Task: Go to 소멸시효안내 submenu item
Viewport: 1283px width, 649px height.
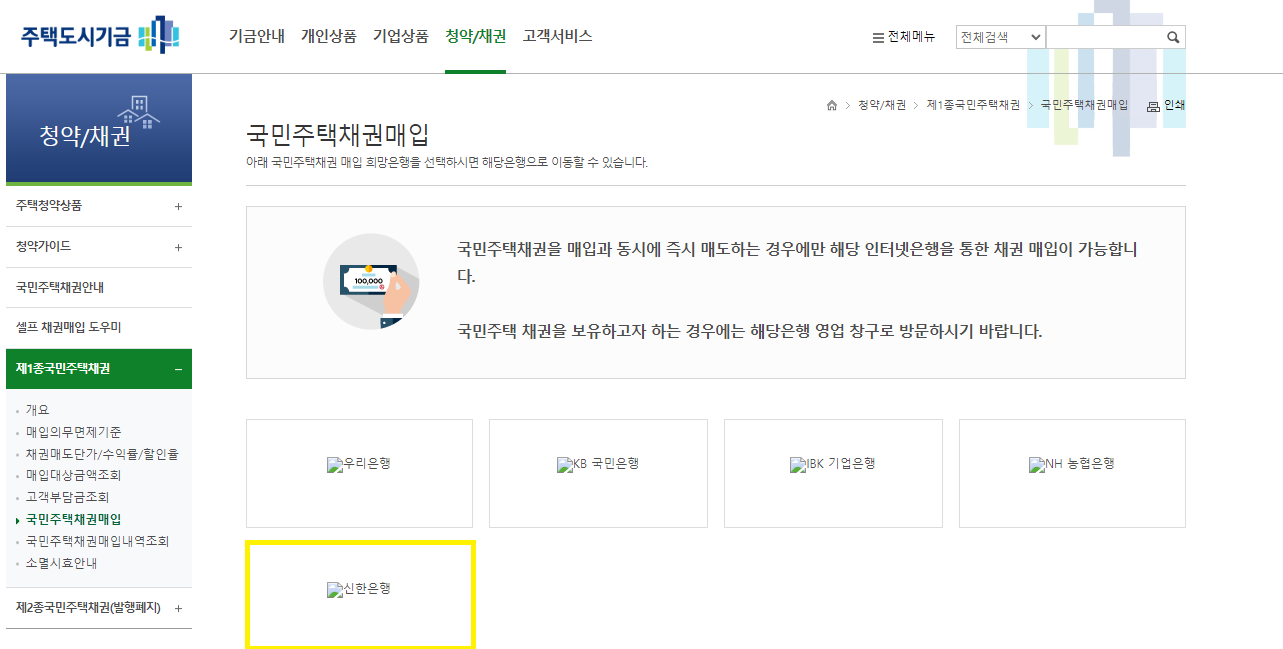Action: 62,563
